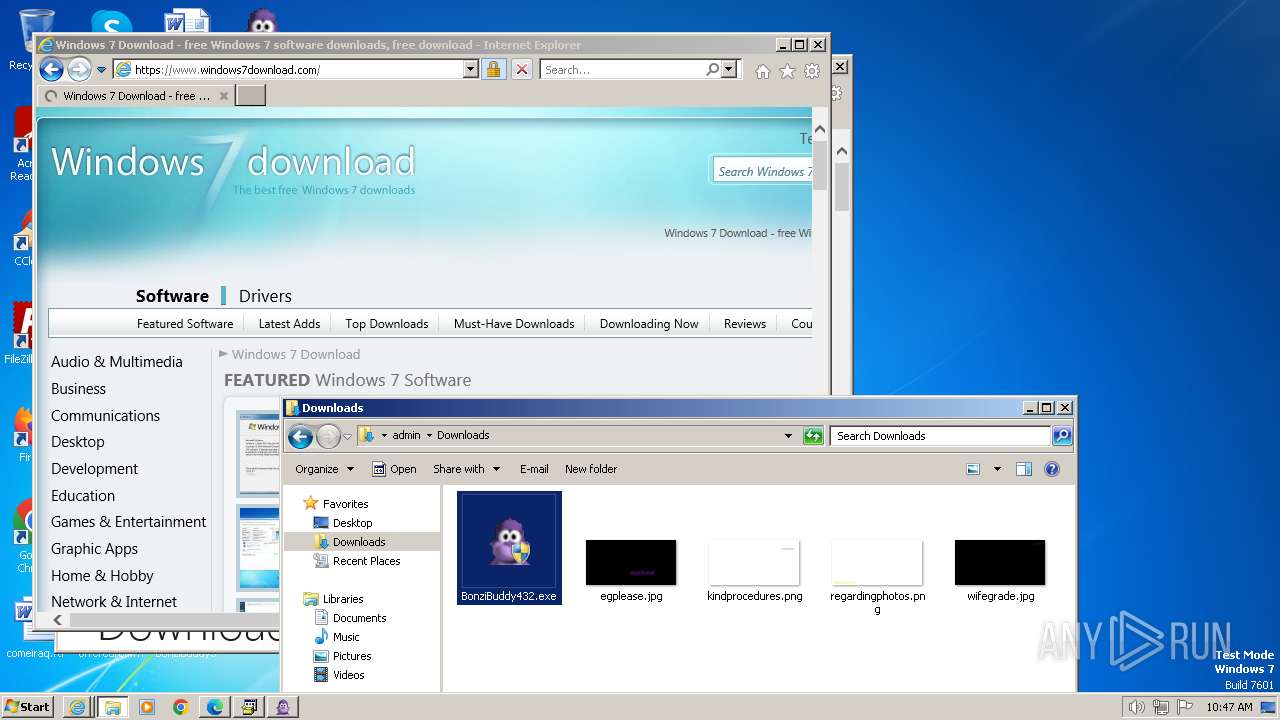1280x720 pixels.
Task: Open Games & Entertainment category link
Action: click(x=129, y=522)
